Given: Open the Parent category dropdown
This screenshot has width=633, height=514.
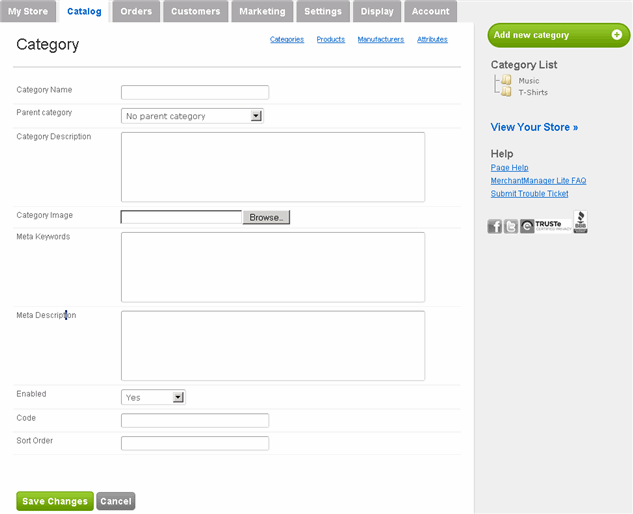Looking at the screenshot, I should 256,116.
